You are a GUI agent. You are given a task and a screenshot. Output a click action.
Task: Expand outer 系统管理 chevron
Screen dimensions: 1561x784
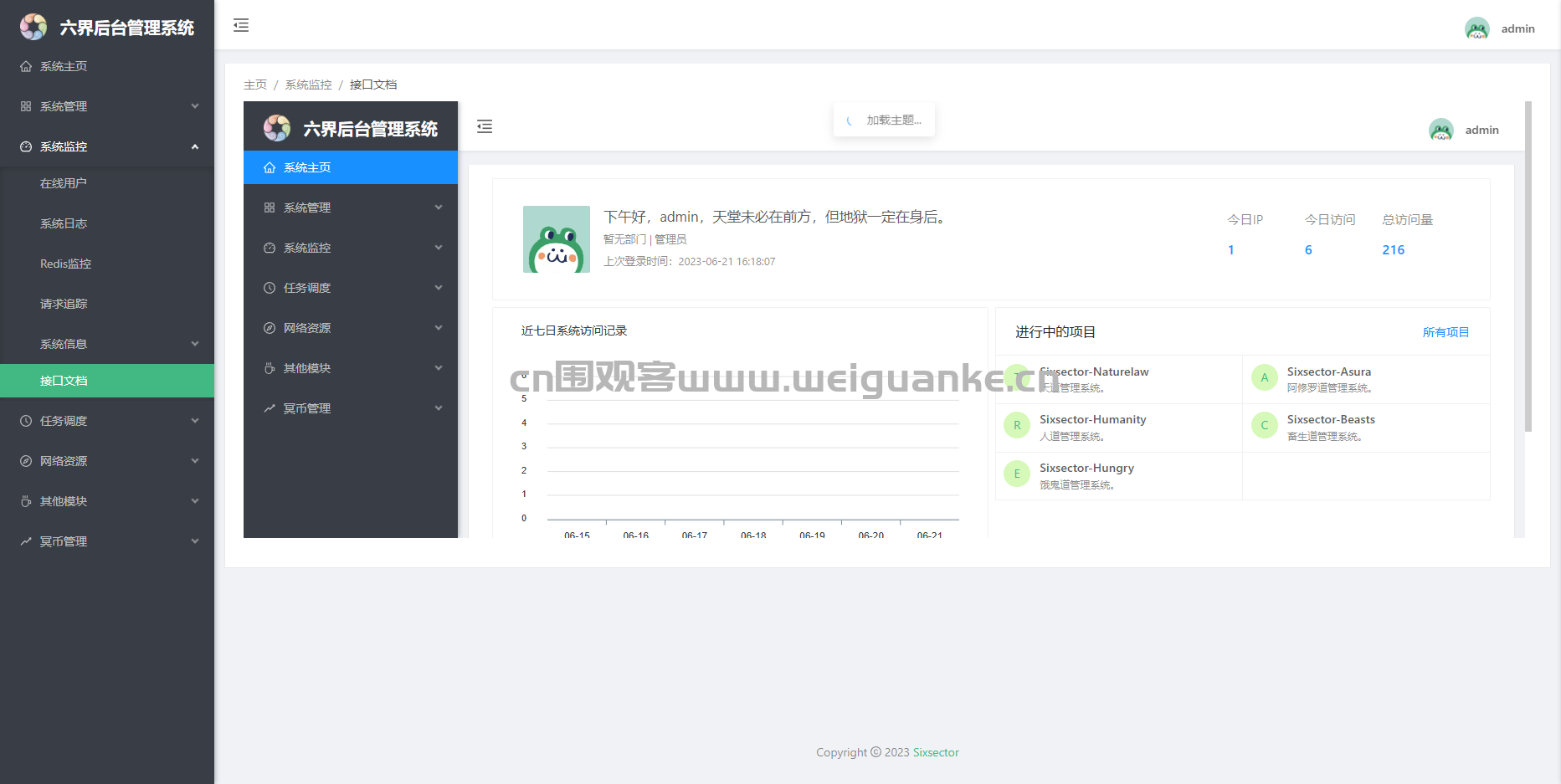(x=195, y=106)
